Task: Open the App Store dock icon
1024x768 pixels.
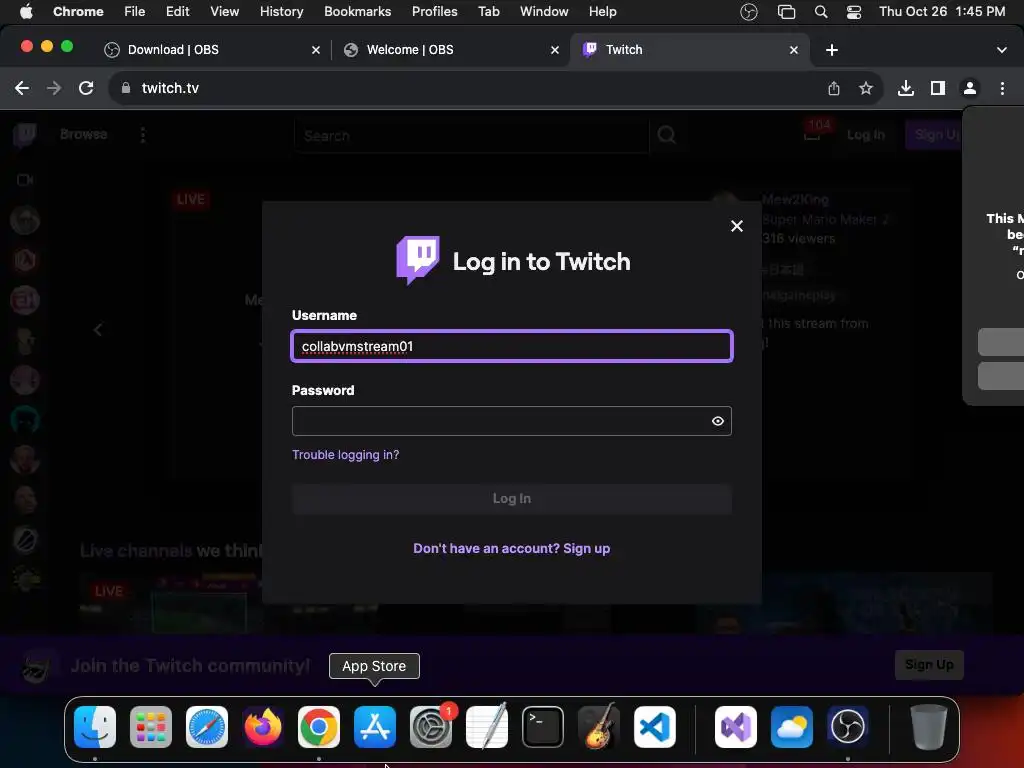Action: [375, 726]
